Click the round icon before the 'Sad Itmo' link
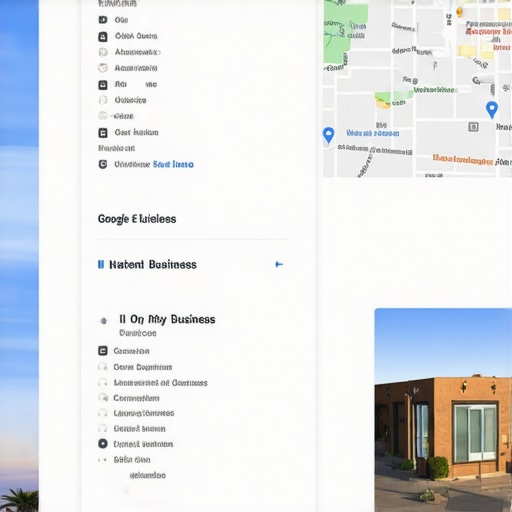 pyautogui.click(x=103, y=164)
